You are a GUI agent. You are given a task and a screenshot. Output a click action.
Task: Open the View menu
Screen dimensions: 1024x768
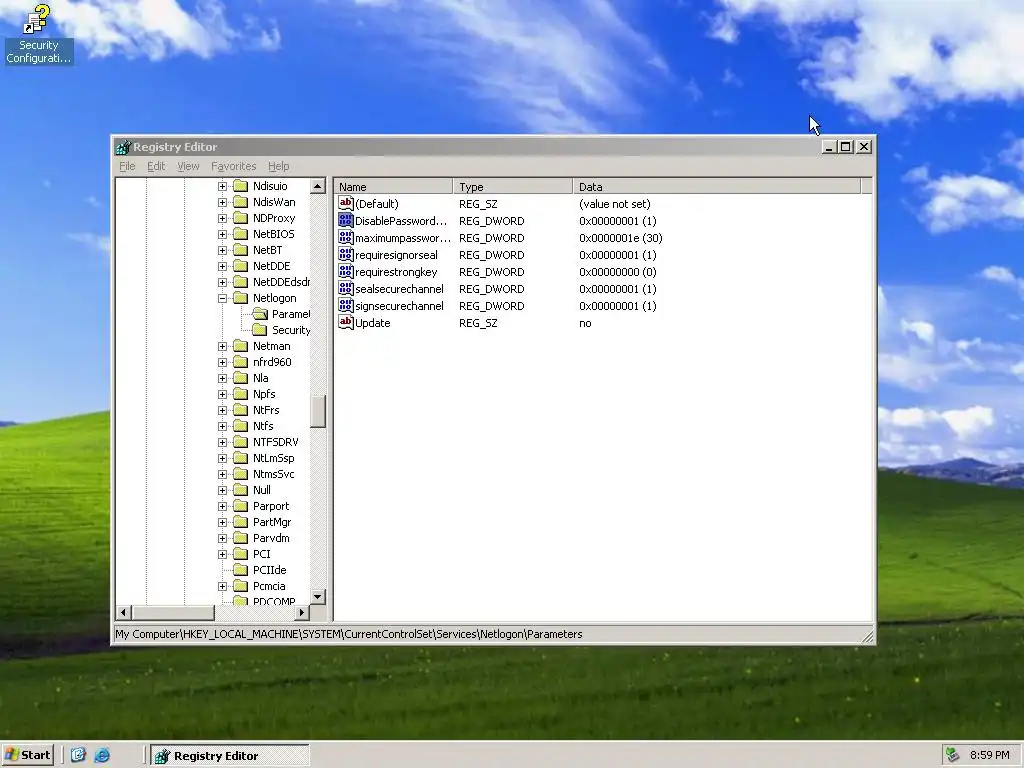pos(188,167)
